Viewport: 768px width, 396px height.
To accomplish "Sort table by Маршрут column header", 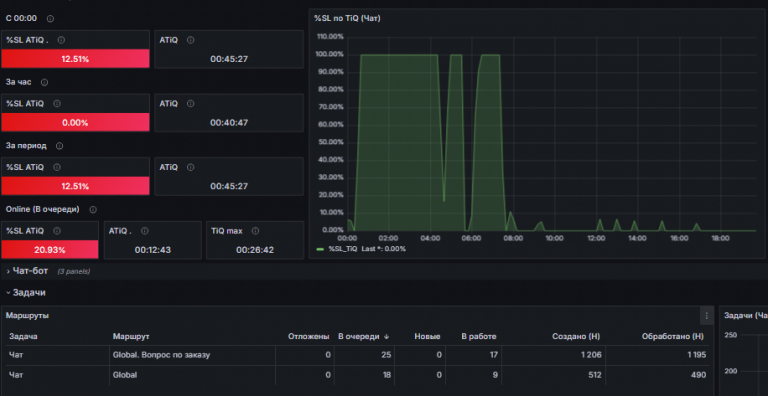I will (131, 337).
